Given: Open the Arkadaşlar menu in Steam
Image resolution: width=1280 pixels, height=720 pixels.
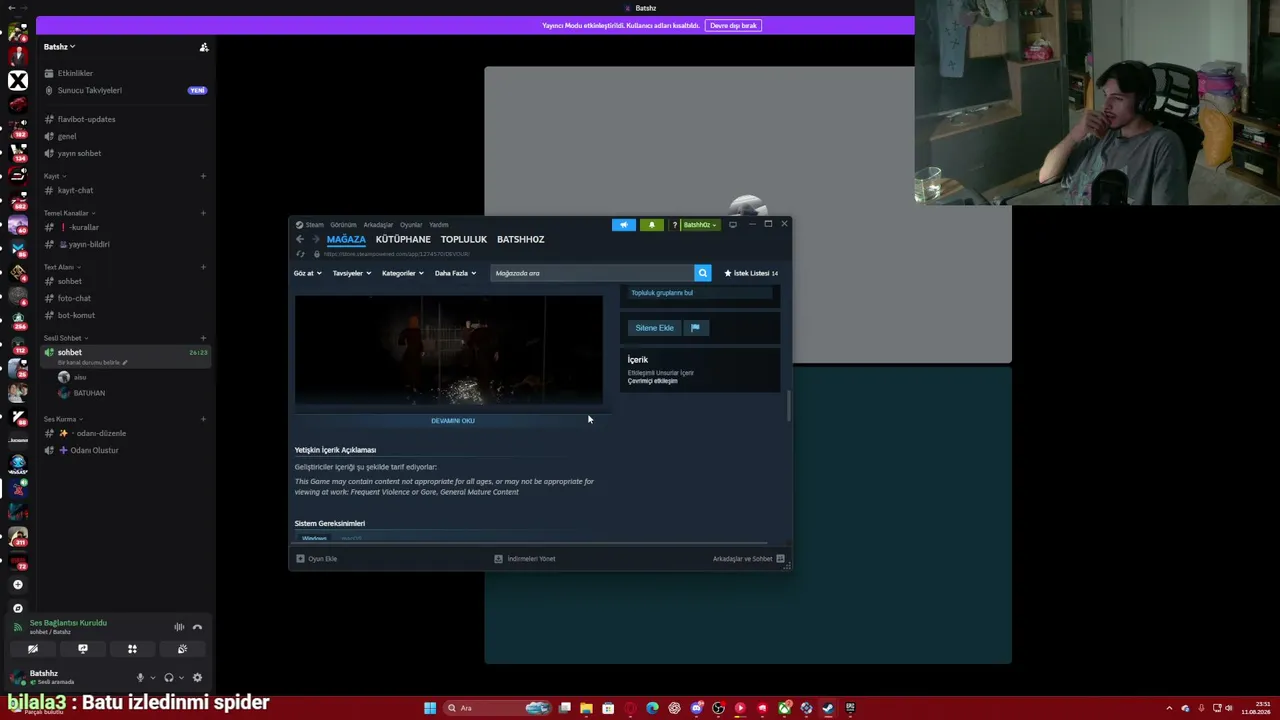Looking at the screenshot, I should 378,225.
